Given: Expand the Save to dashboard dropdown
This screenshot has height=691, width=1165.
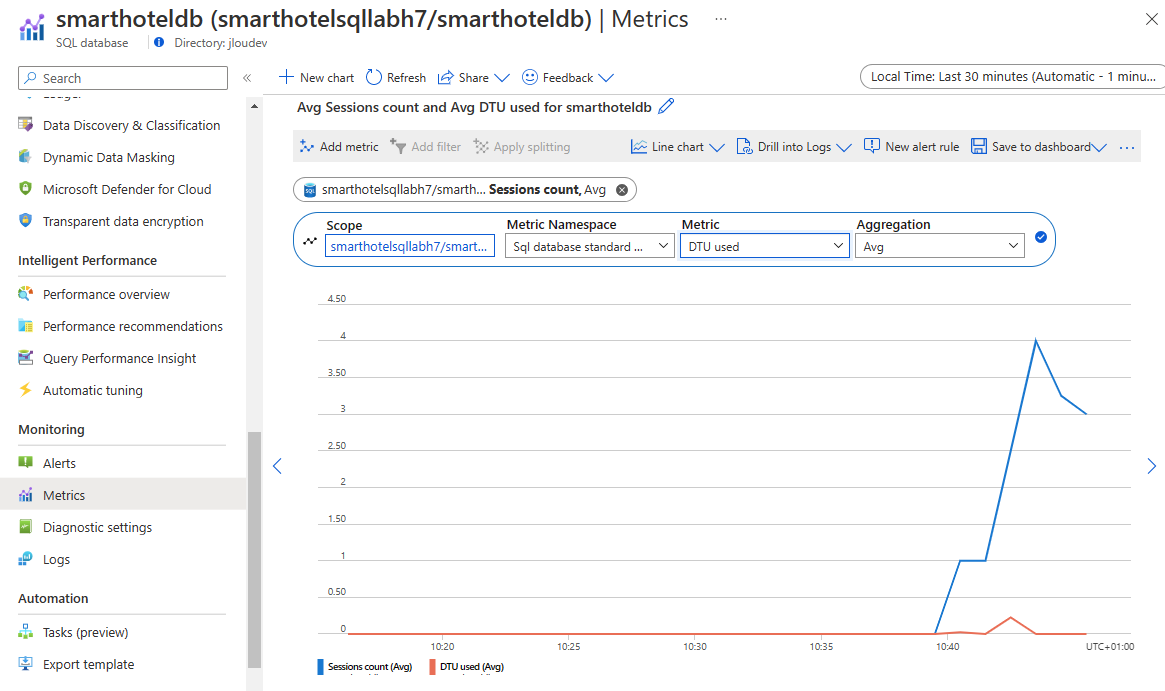Looking at the screenshot, I should click(x=1099, y=147).
